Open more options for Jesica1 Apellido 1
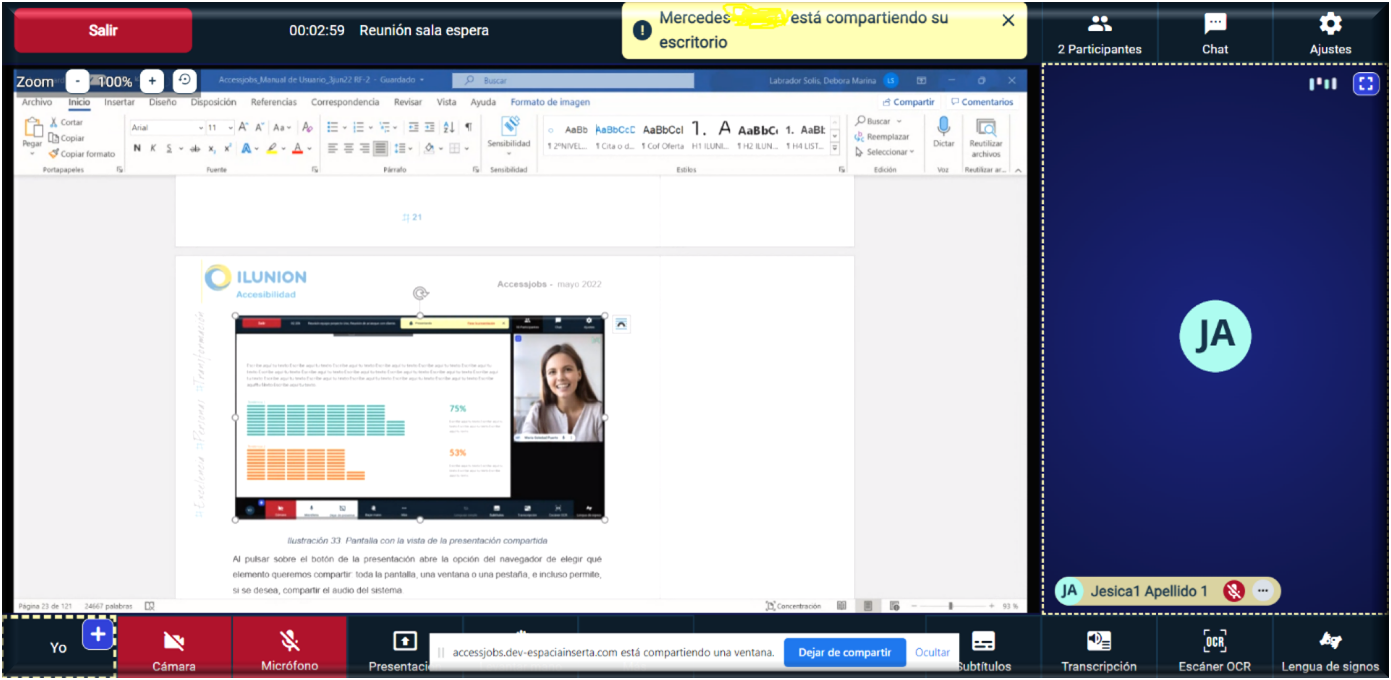1391x680 pixels. click(1262, 591)
